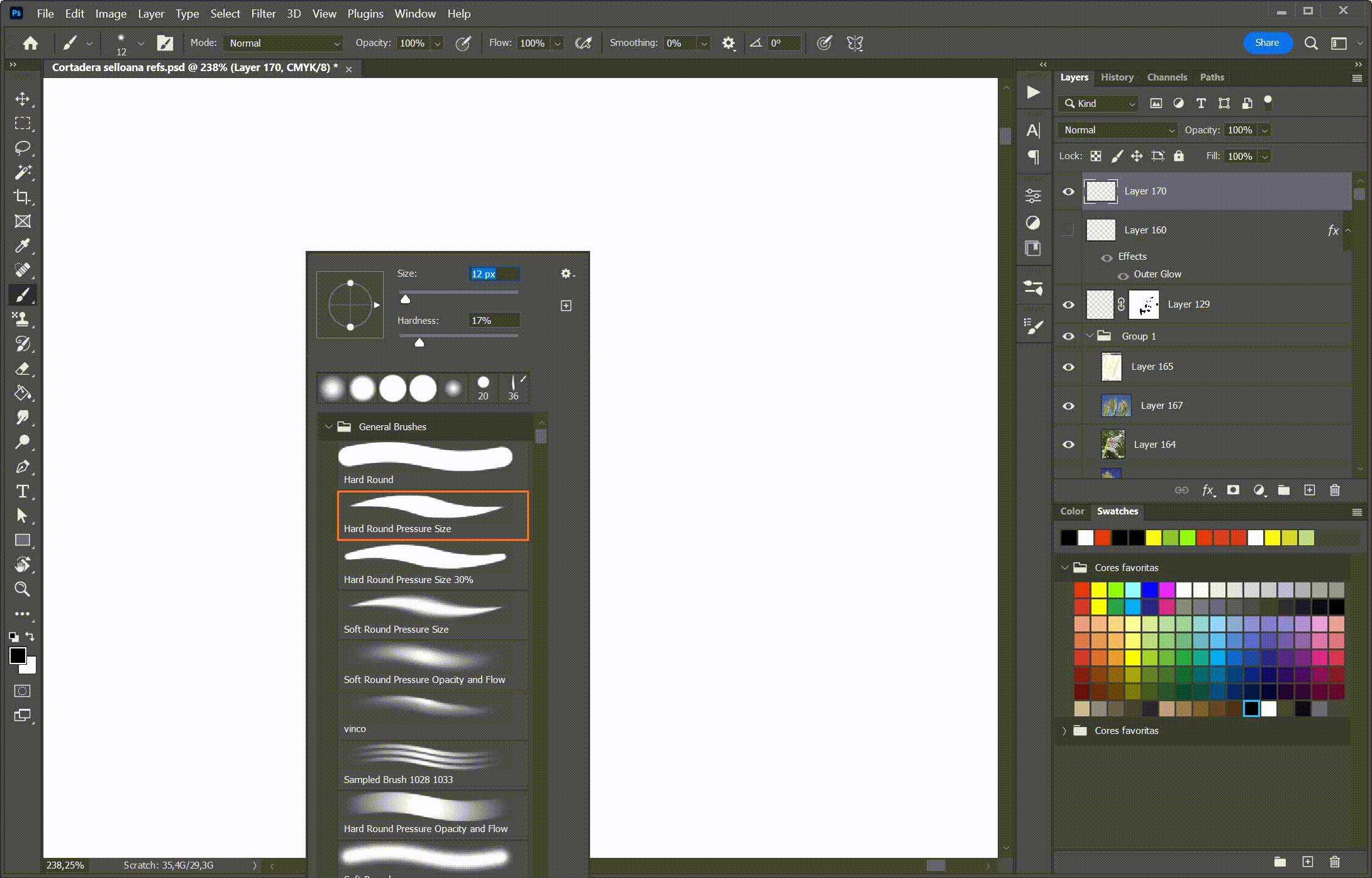Open the Filter menu

point(264,13)
